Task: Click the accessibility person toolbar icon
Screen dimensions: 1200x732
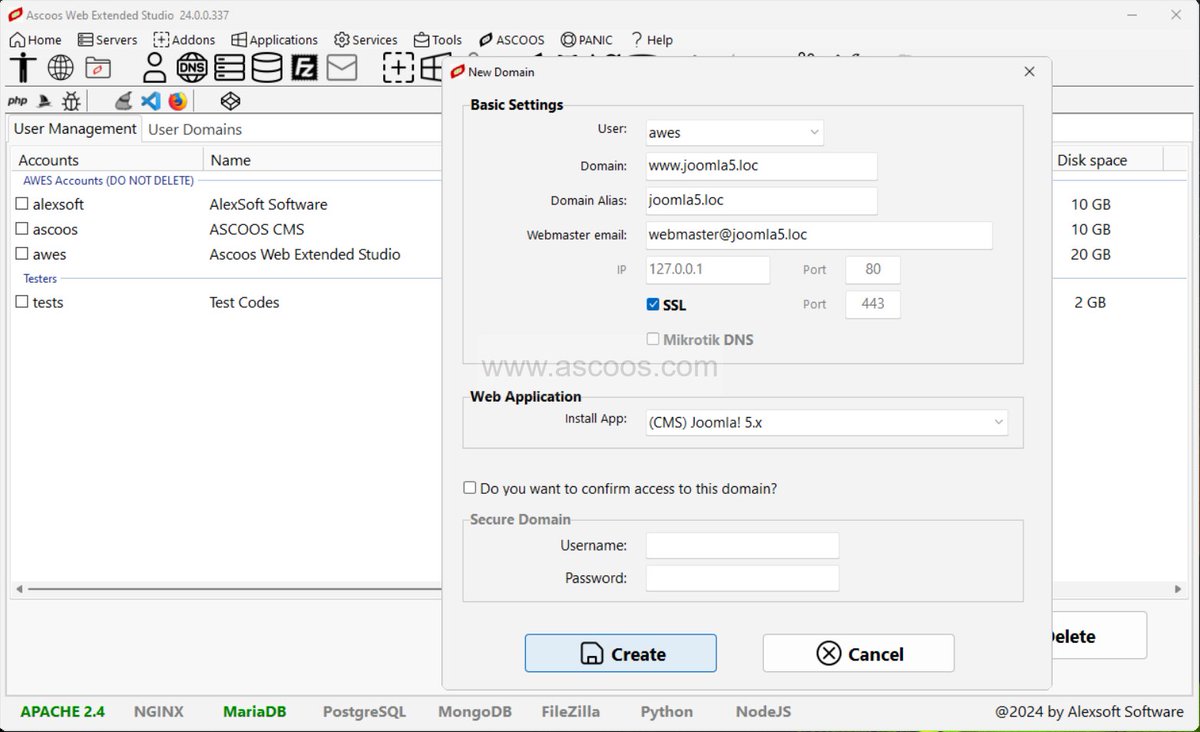Action: pyautogui.click(x=22, y=68)
